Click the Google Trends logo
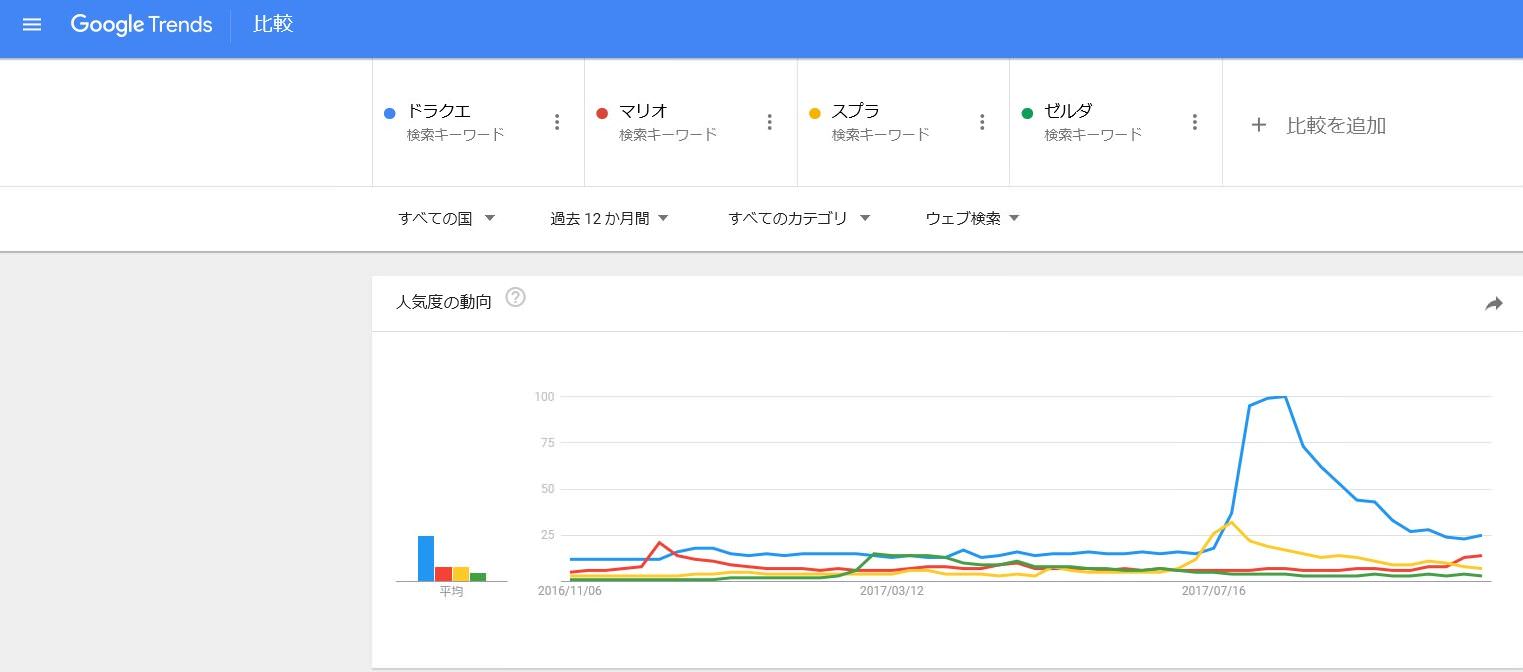 tap(141, 25)
